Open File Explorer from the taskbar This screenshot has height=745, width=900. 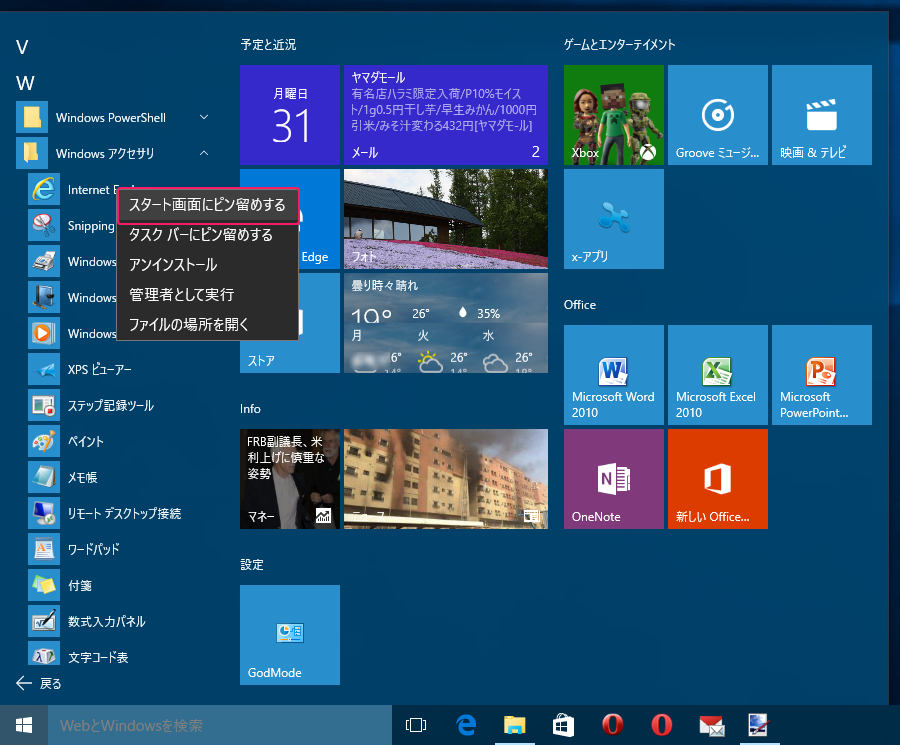[x=515, y=725]
